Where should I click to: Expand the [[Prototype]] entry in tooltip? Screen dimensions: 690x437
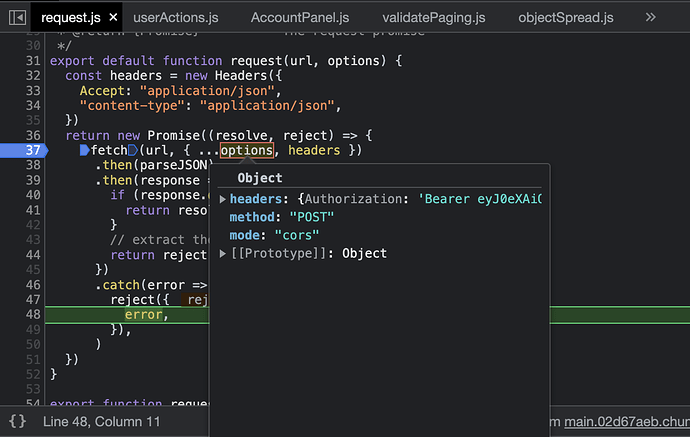pos(223,253)
